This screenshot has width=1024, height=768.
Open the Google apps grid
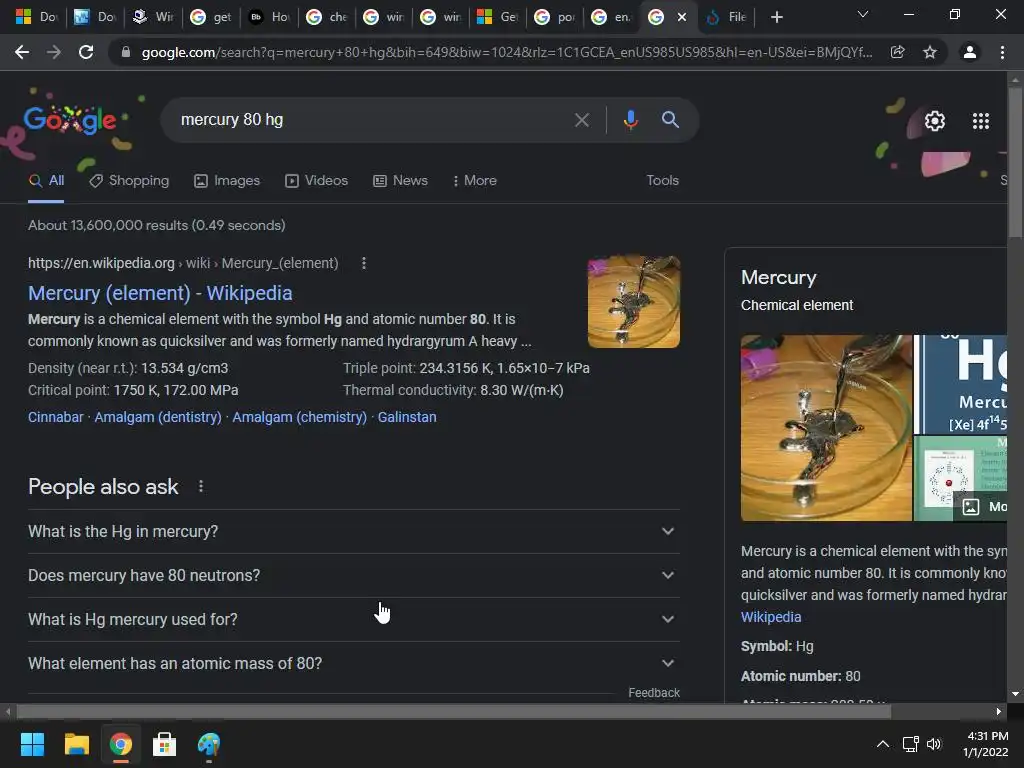(981, 121)
